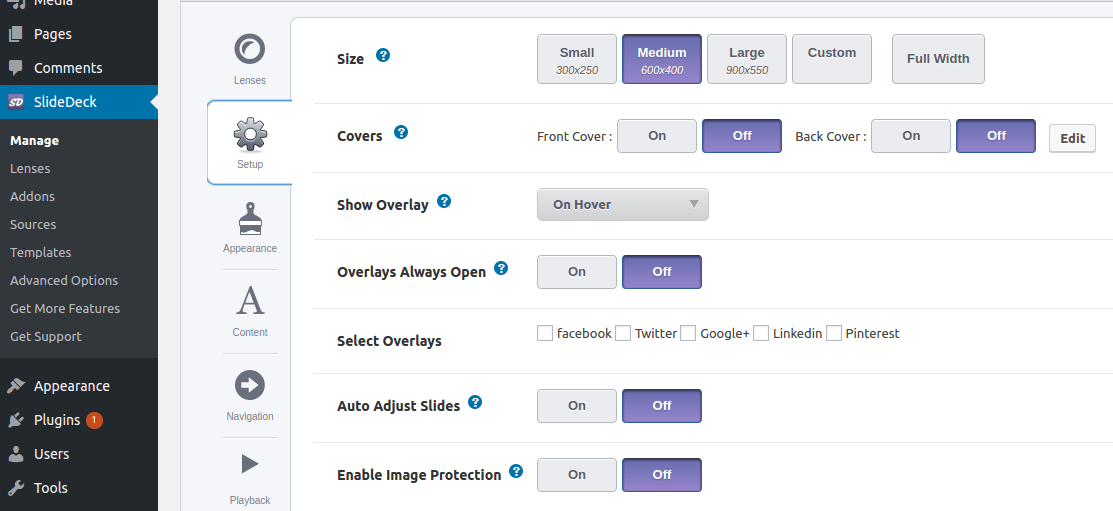
Task: Check the Google+ overlay checkbox
Action: coord(688,333)
